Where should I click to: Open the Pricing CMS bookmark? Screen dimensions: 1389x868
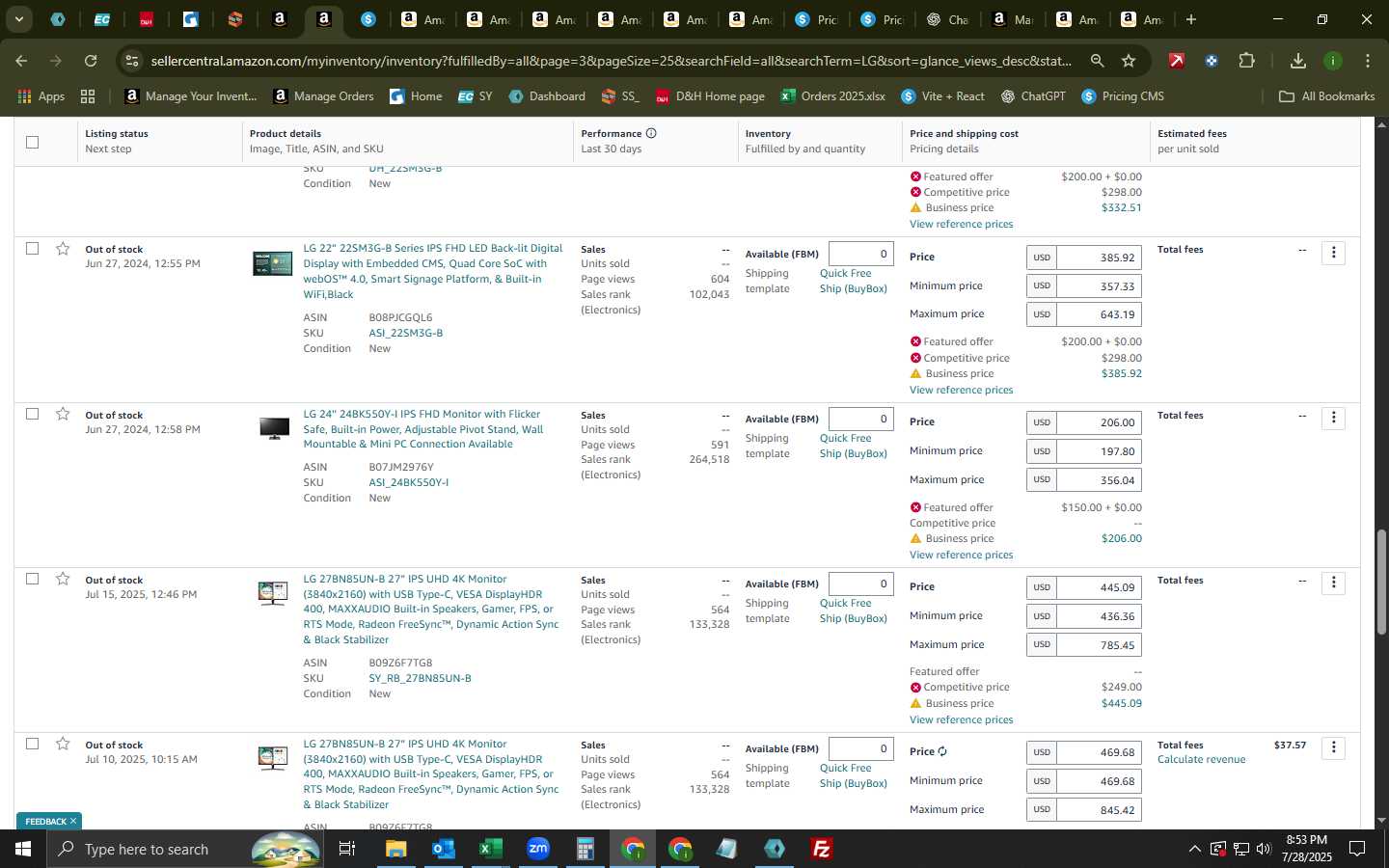(1123, 96)
